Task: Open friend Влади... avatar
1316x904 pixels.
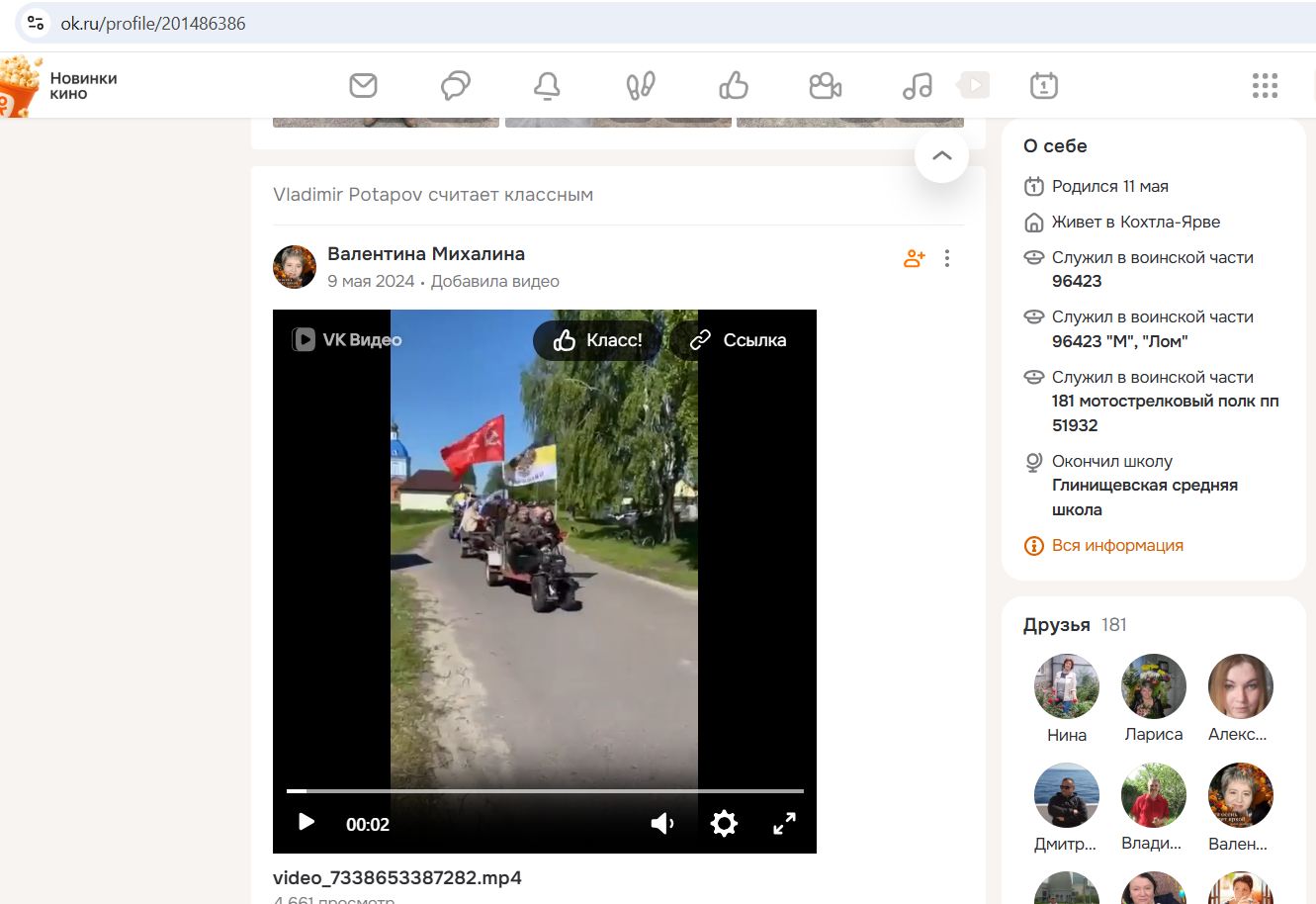Action: 1154,795
